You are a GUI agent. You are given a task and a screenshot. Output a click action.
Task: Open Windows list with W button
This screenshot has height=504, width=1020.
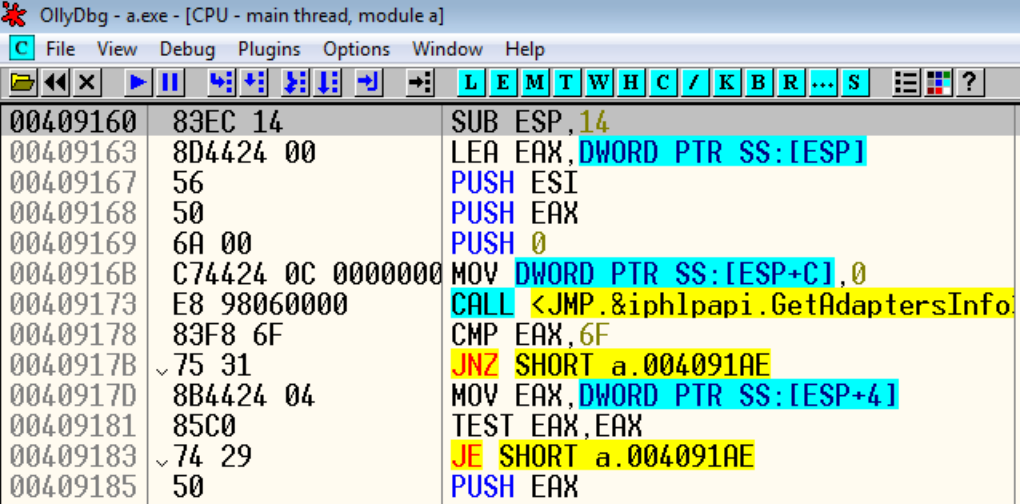[599, 82]
